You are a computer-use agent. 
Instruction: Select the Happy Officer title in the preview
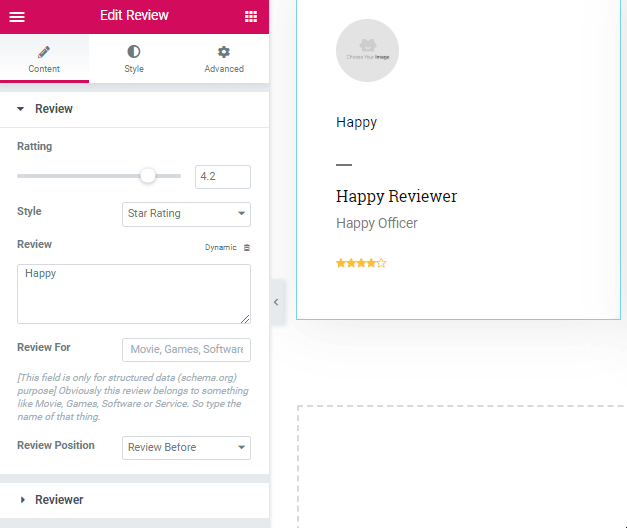pyautogui.click(x=377, y=223)
